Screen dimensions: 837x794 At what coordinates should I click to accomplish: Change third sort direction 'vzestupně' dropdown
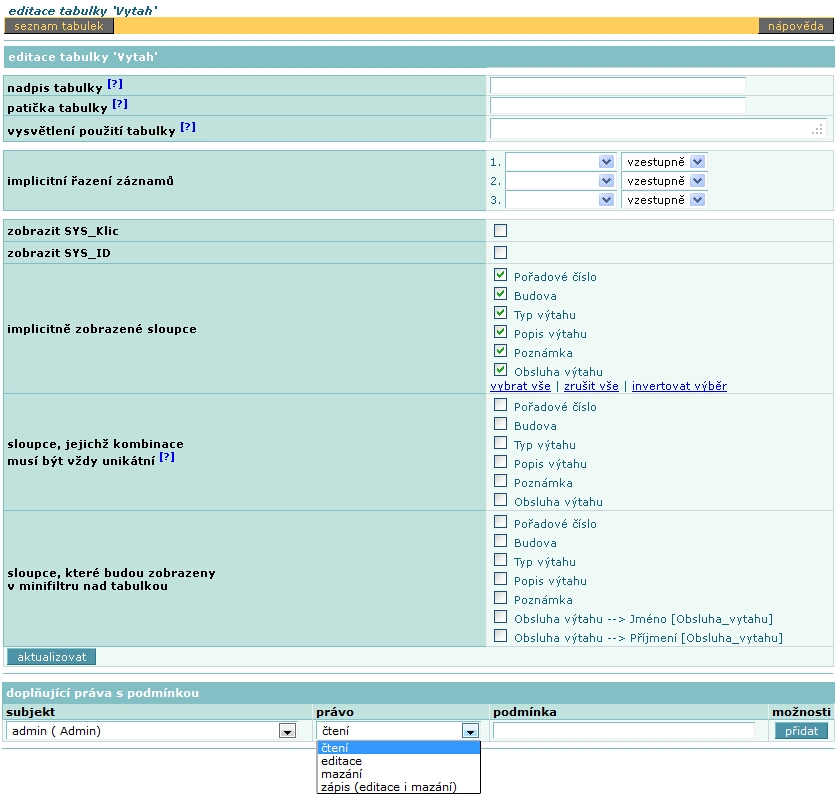664,200
